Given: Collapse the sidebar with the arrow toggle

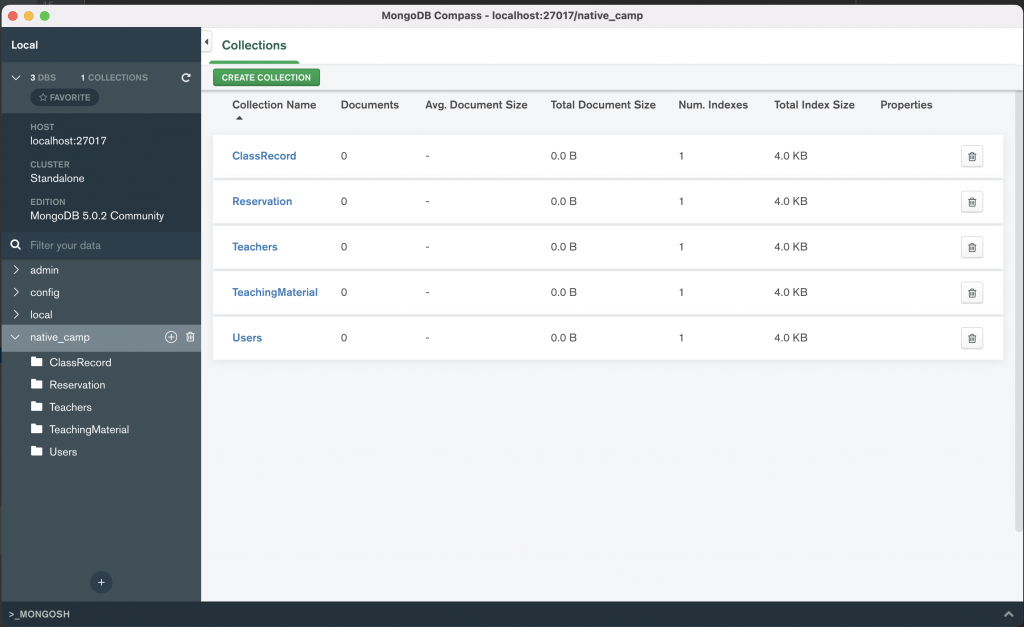Looking at the screenshot, I should 206,42.
